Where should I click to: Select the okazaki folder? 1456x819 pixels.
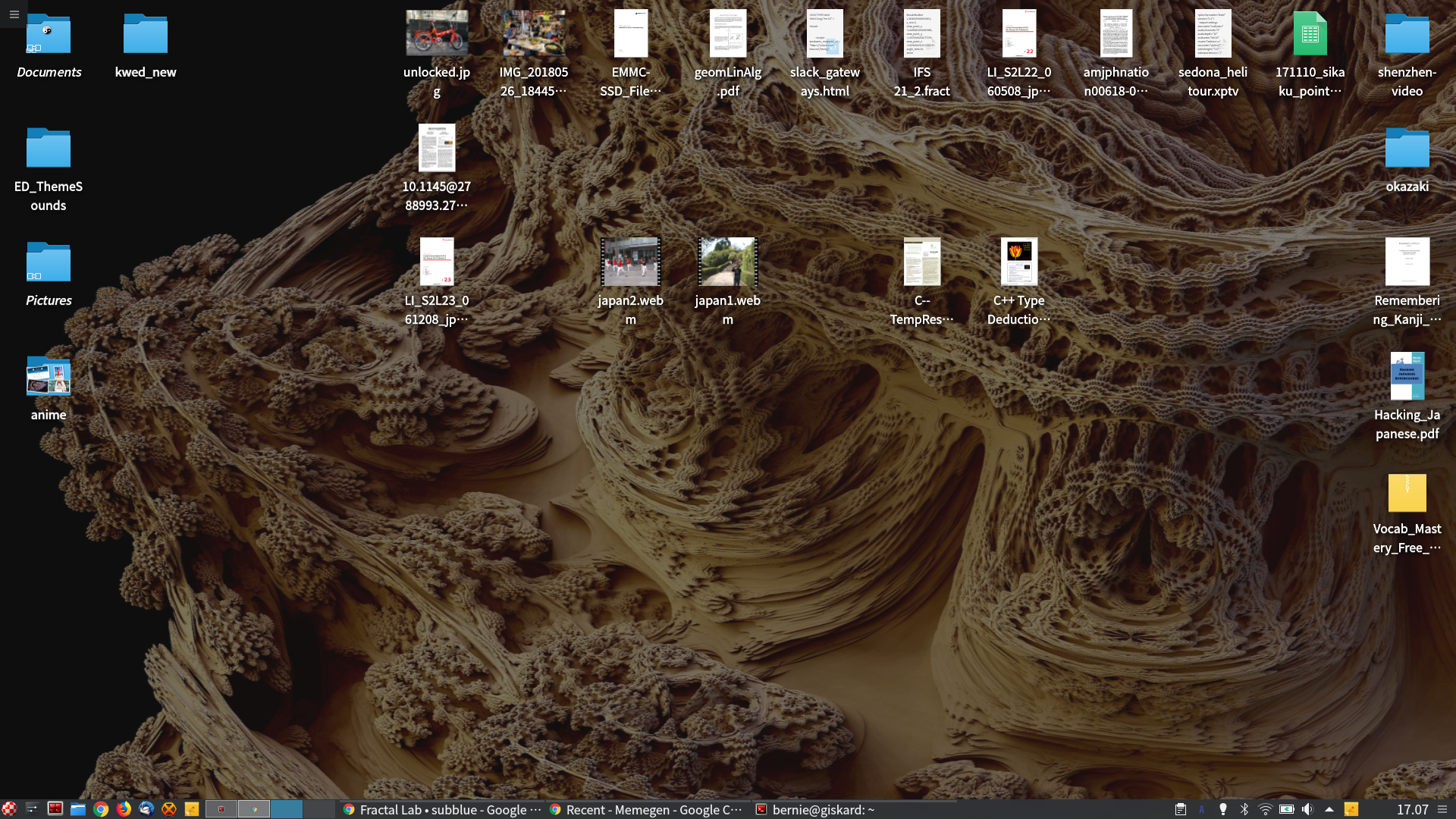1407,148
